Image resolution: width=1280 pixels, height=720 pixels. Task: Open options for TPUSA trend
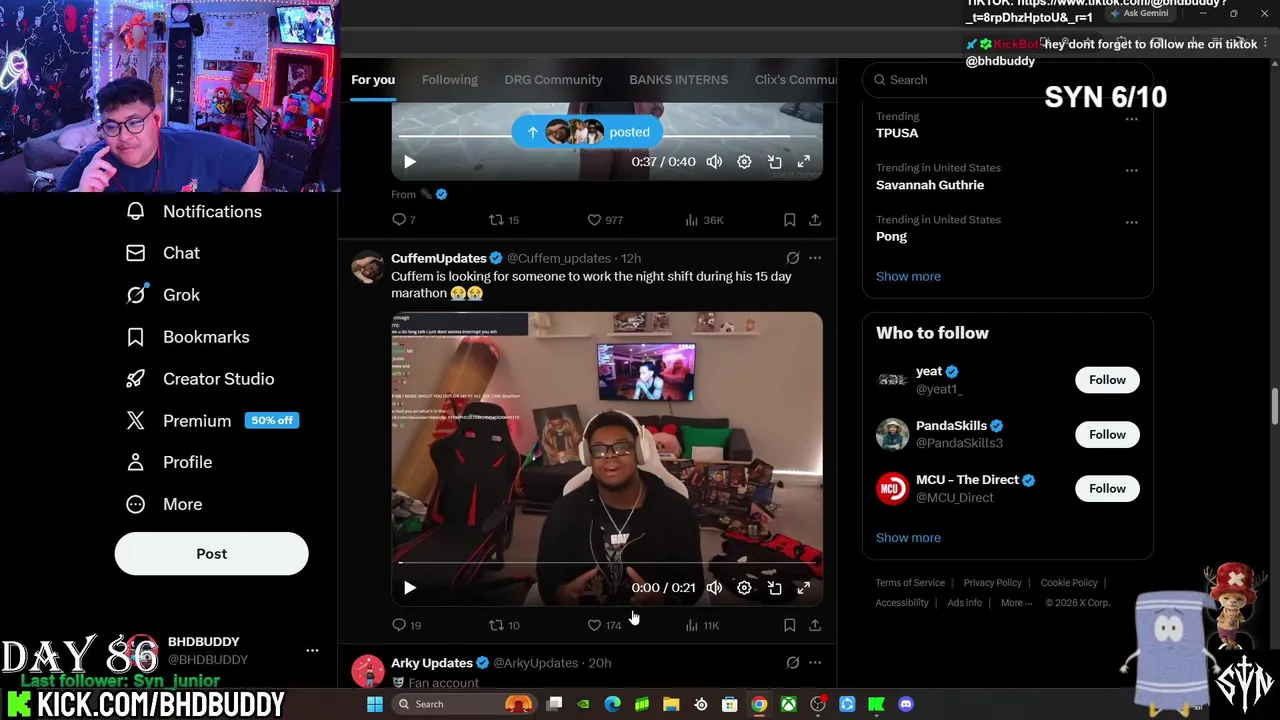tap(1131, 118)
